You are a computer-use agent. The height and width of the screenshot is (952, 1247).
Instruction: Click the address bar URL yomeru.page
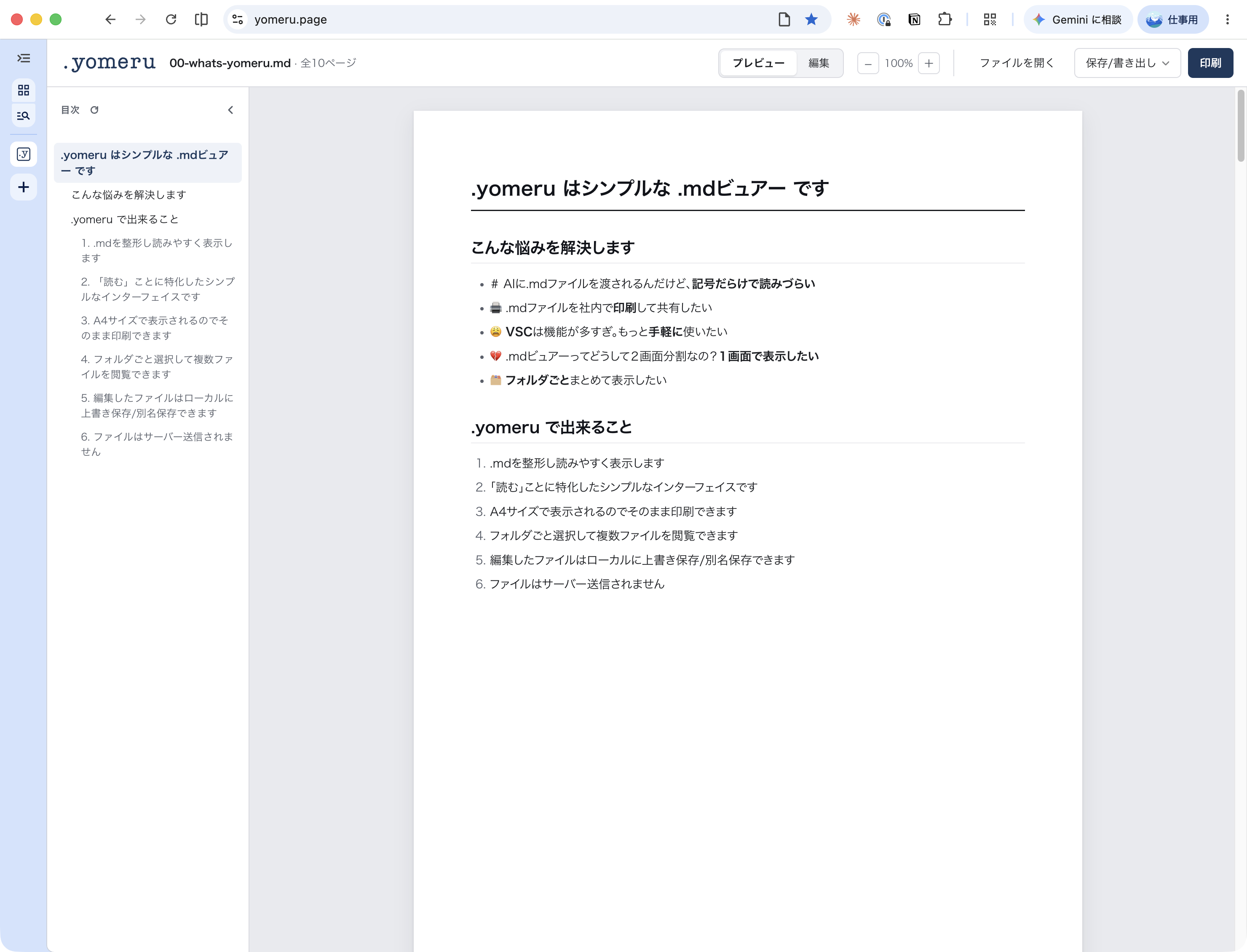tap(291, 19)
